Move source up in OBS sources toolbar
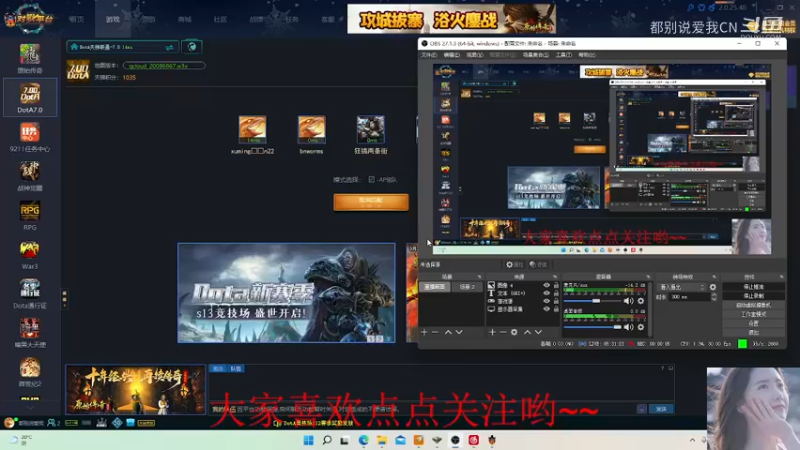Viewport: 800px width, 450px height. tap(528, 332)
